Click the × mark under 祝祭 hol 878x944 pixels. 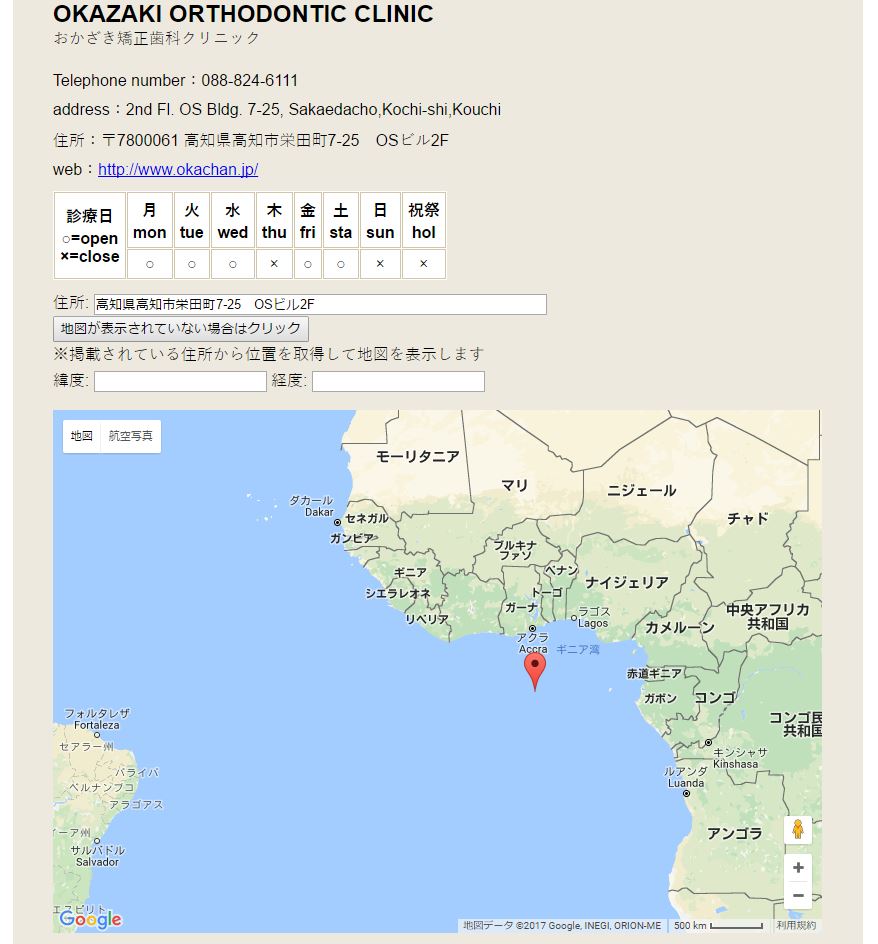[424, 263]
